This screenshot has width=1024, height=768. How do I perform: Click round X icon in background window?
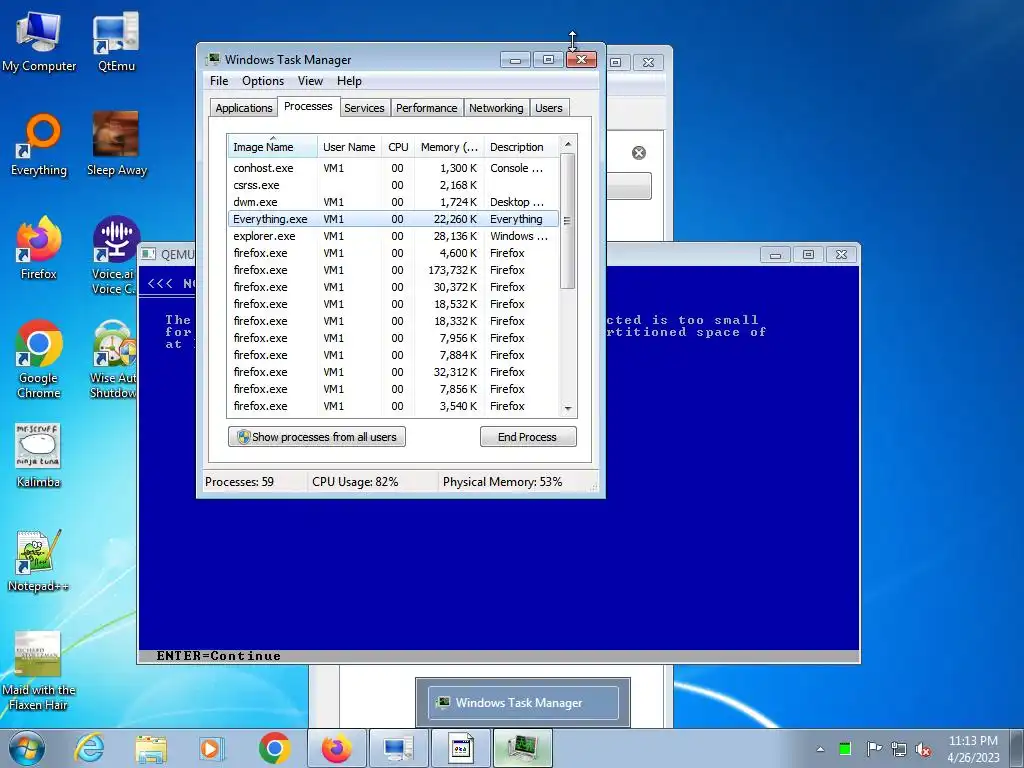639,153
